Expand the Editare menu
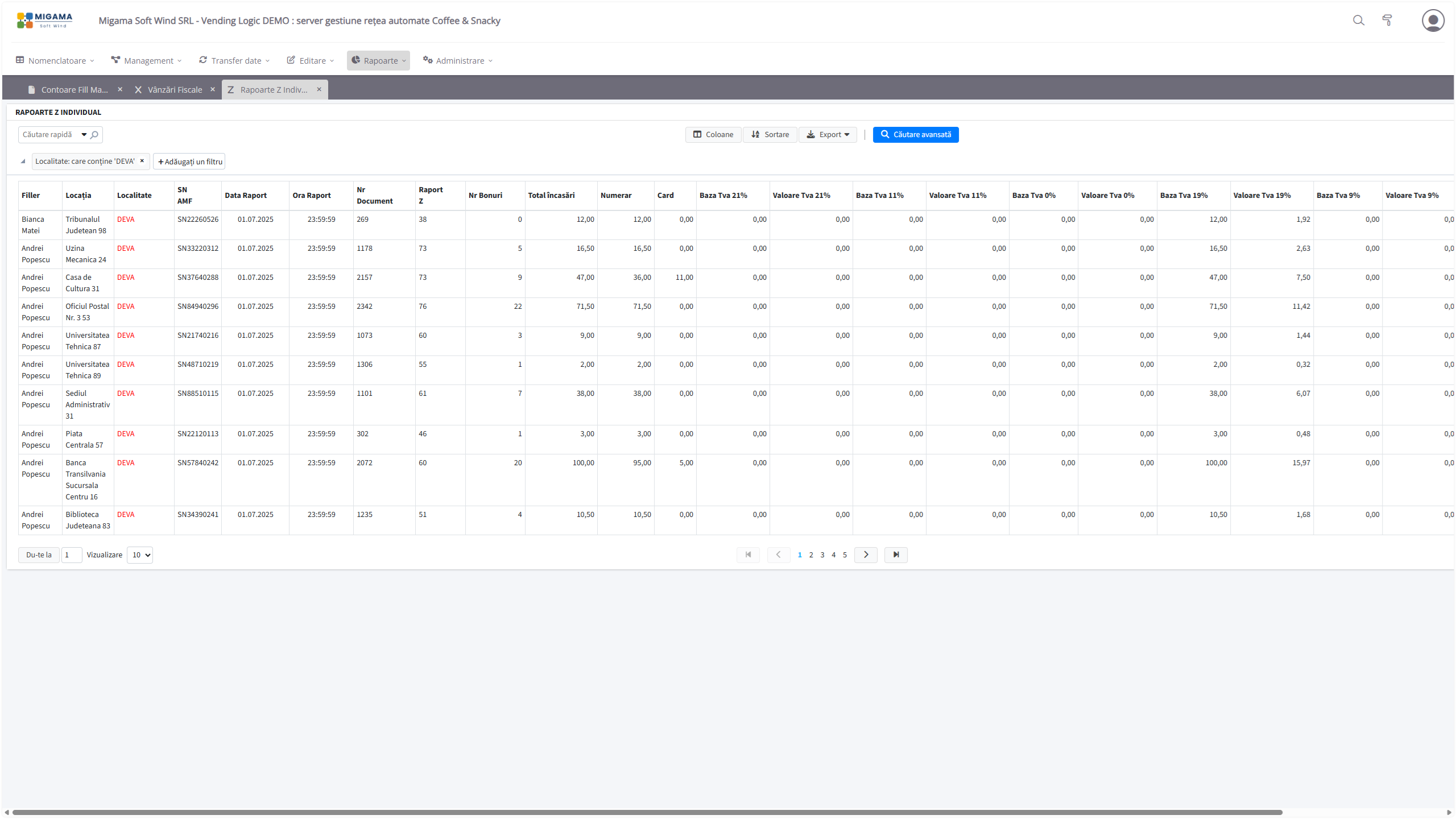 click(311, 61)
